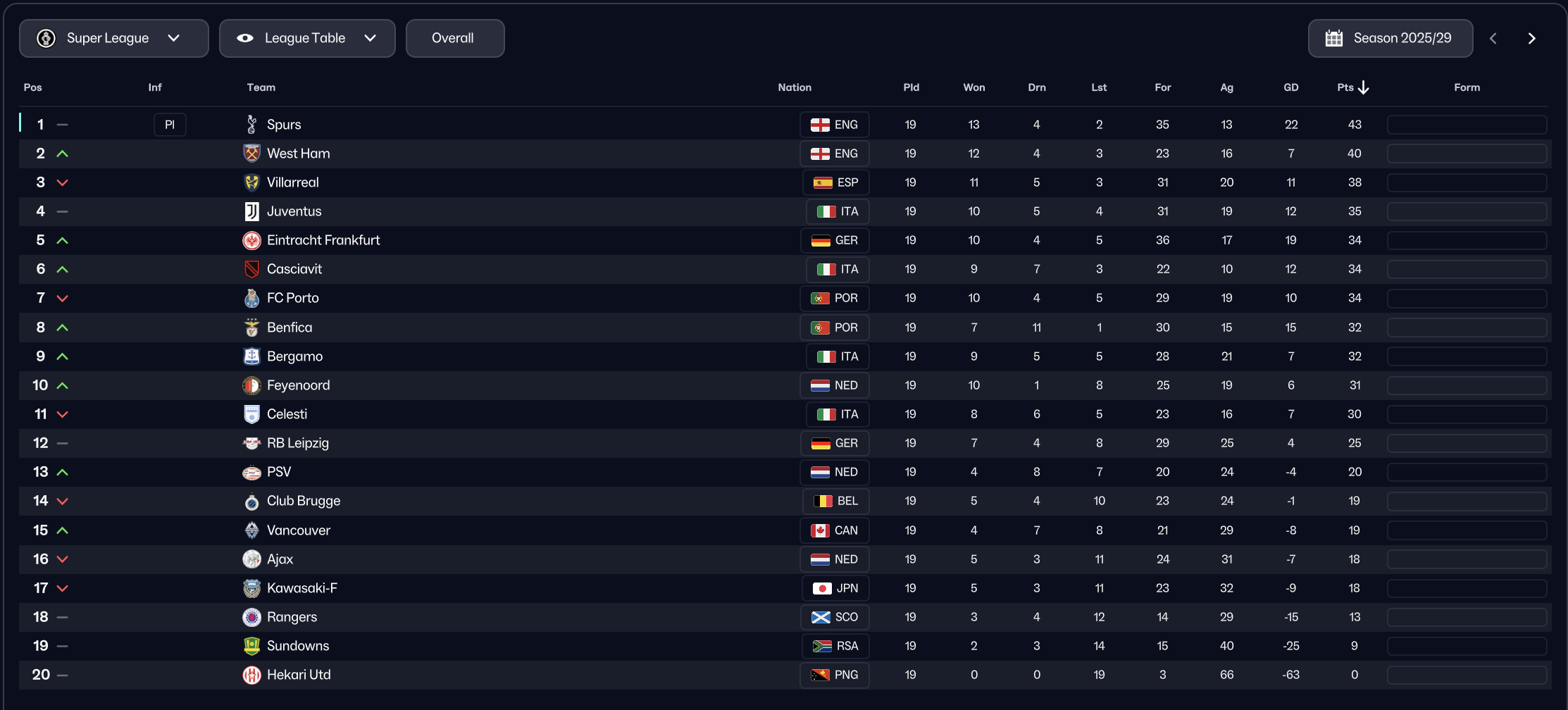Click the Pl info badge next to Spurs
Image resolution: width=1568 pixels, height=710 pixels.
170,125
